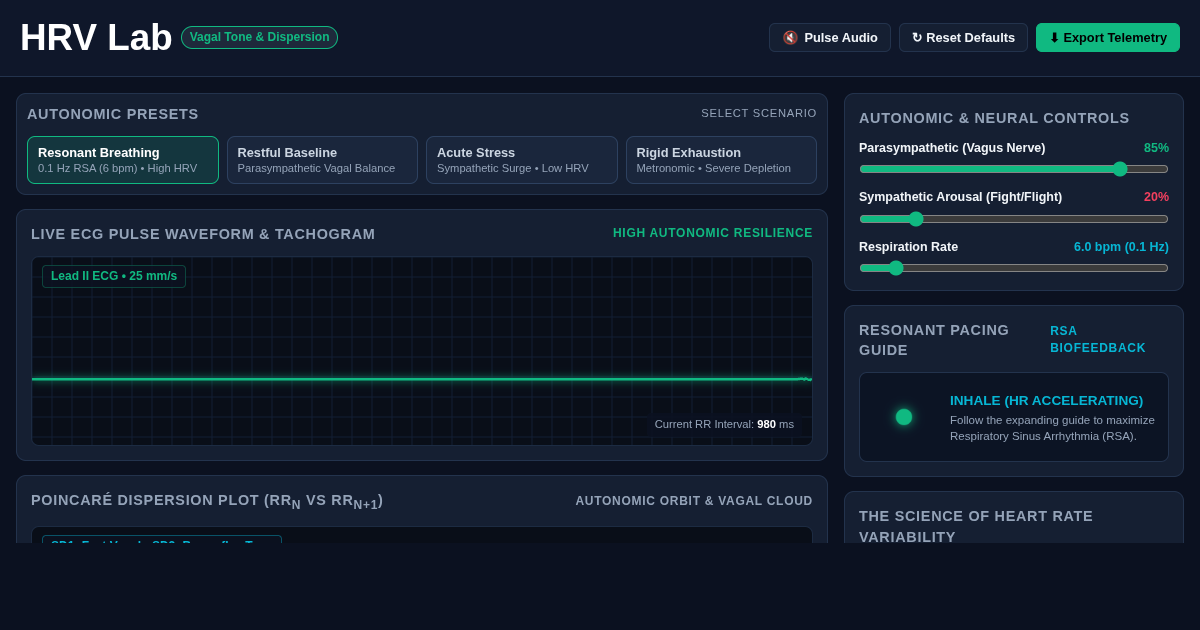Viewport: 1200px width, 630px height.
Task: Click the Lead II ECG 25 mm/s label
Action: pos(114,276)
